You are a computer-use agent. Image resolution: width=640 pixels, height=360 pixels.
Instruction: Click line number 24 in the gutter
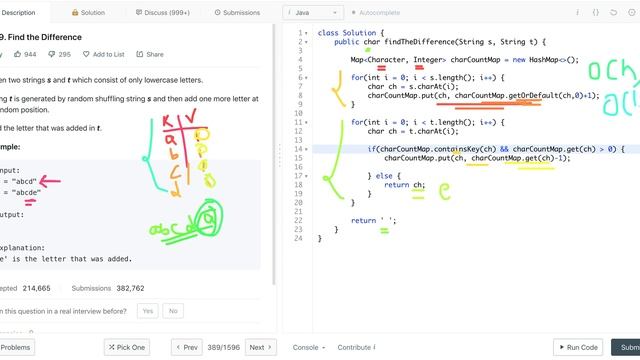(x=298, y=238)
